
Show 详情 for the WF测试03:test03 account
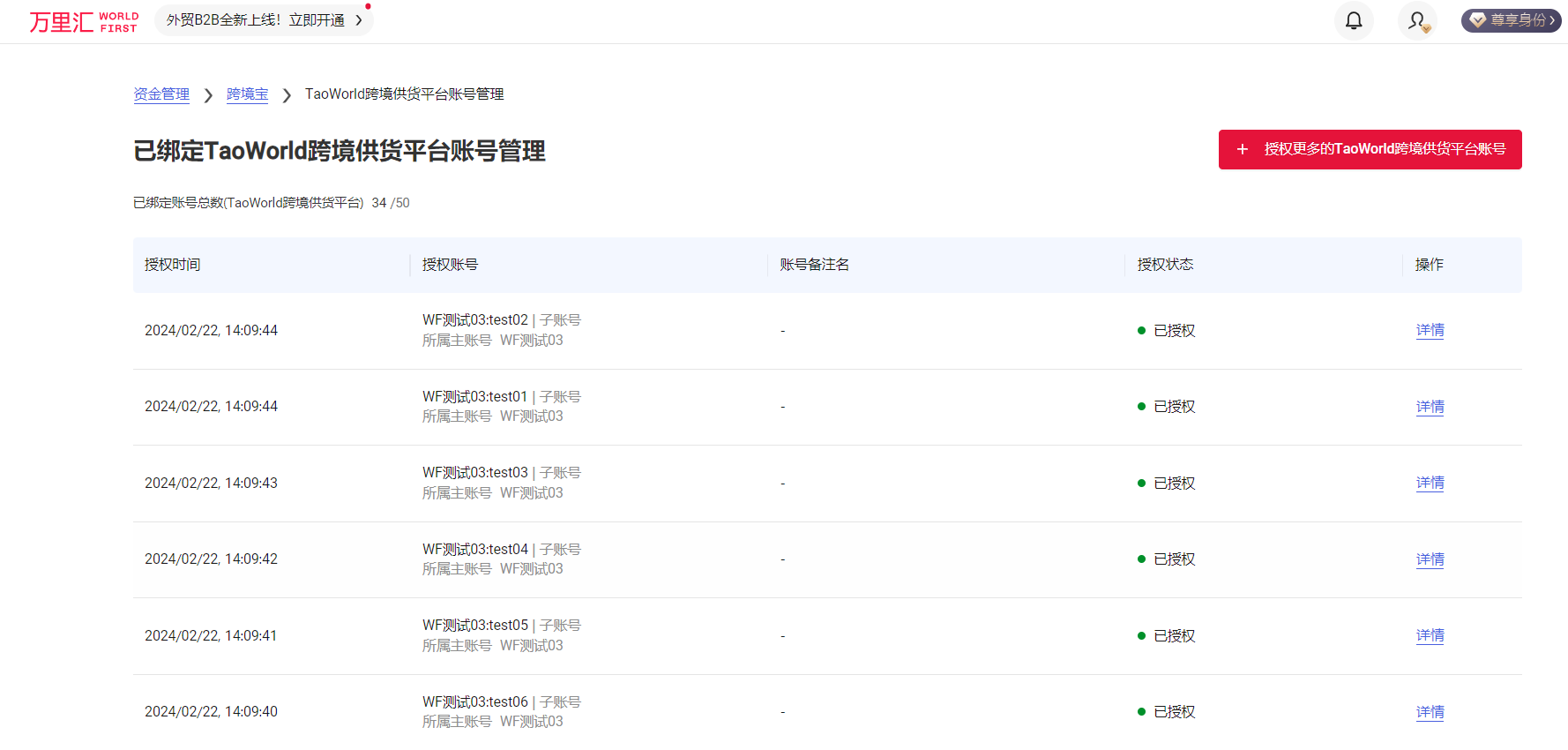1430,483
